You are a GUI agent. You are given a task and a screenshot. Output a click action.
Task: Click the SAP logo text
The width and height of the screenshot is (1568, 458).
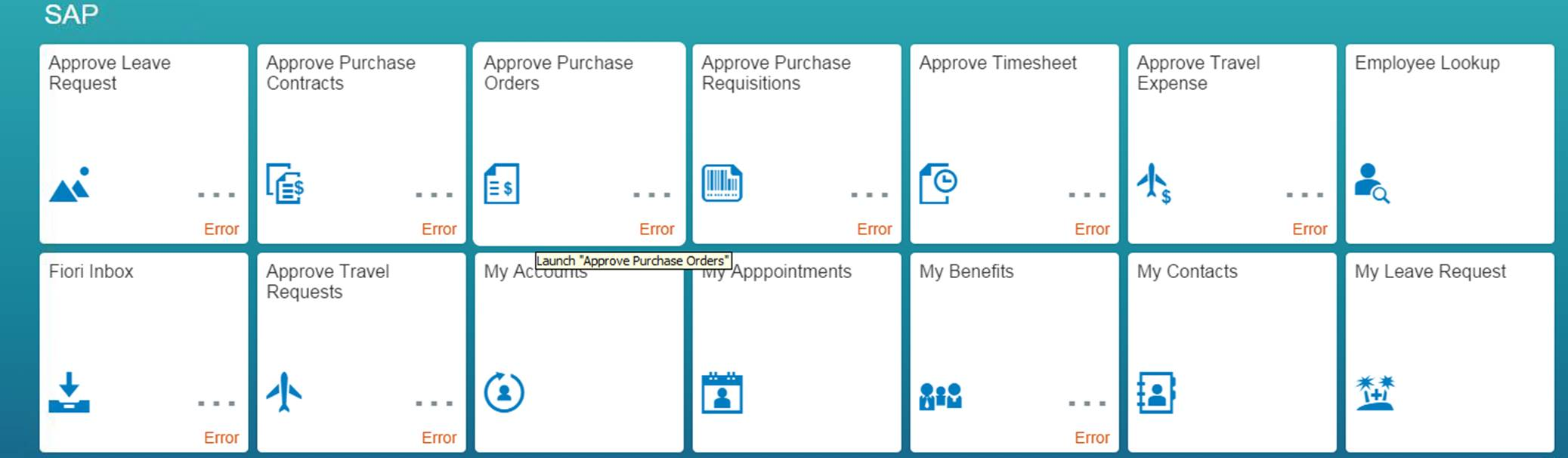(71, 14)
